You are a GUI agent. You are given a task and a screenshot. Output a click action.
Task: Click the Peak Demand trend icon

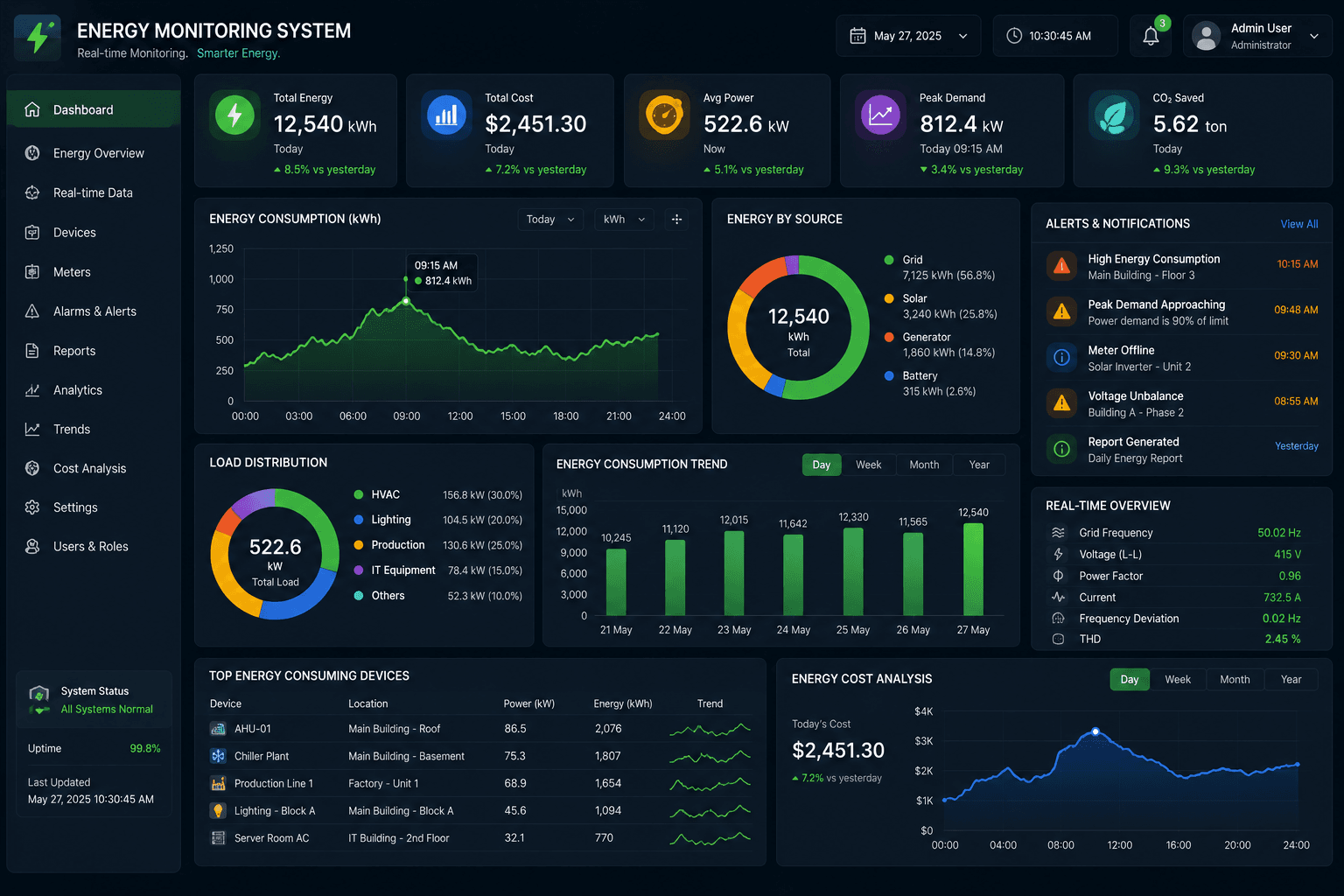click(880, 115)
